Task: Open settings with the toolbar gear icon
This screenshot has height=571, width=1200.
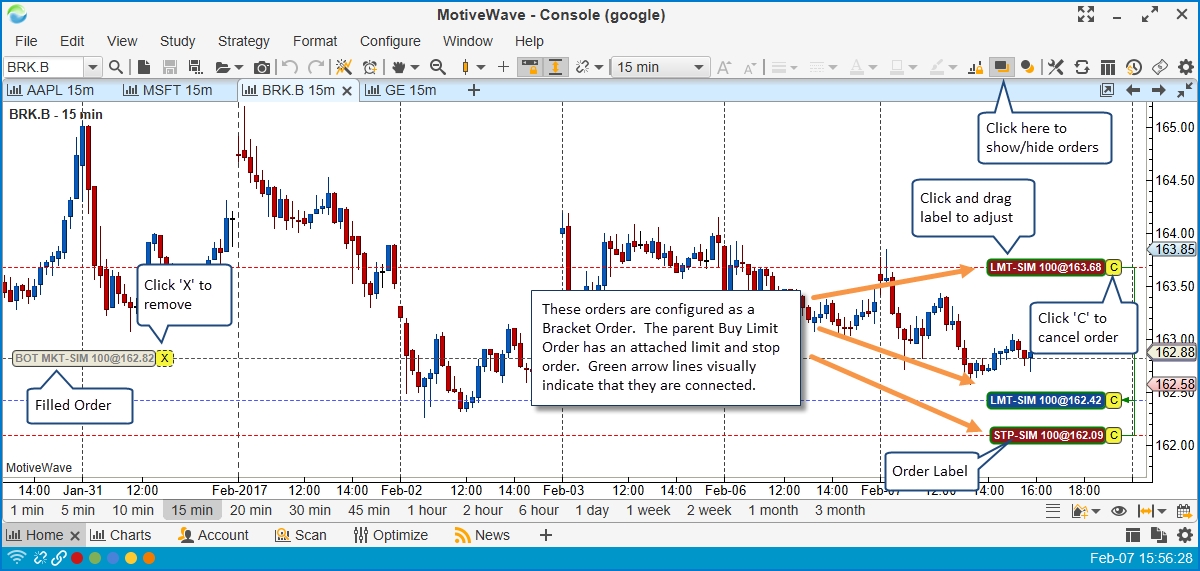Action: click(1186, 67)
